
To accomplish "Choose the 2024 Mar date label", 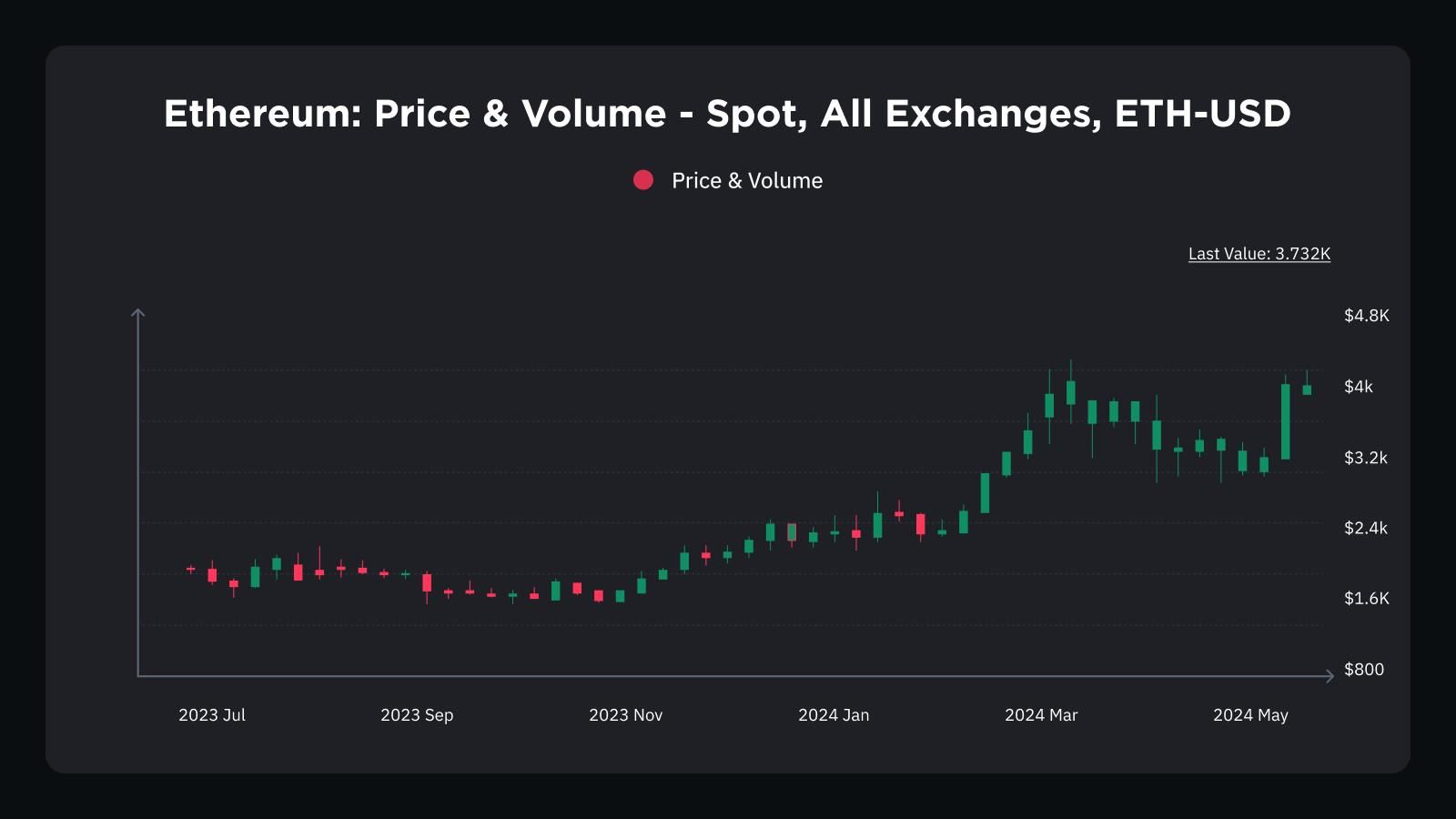I will pos(1041,715).
